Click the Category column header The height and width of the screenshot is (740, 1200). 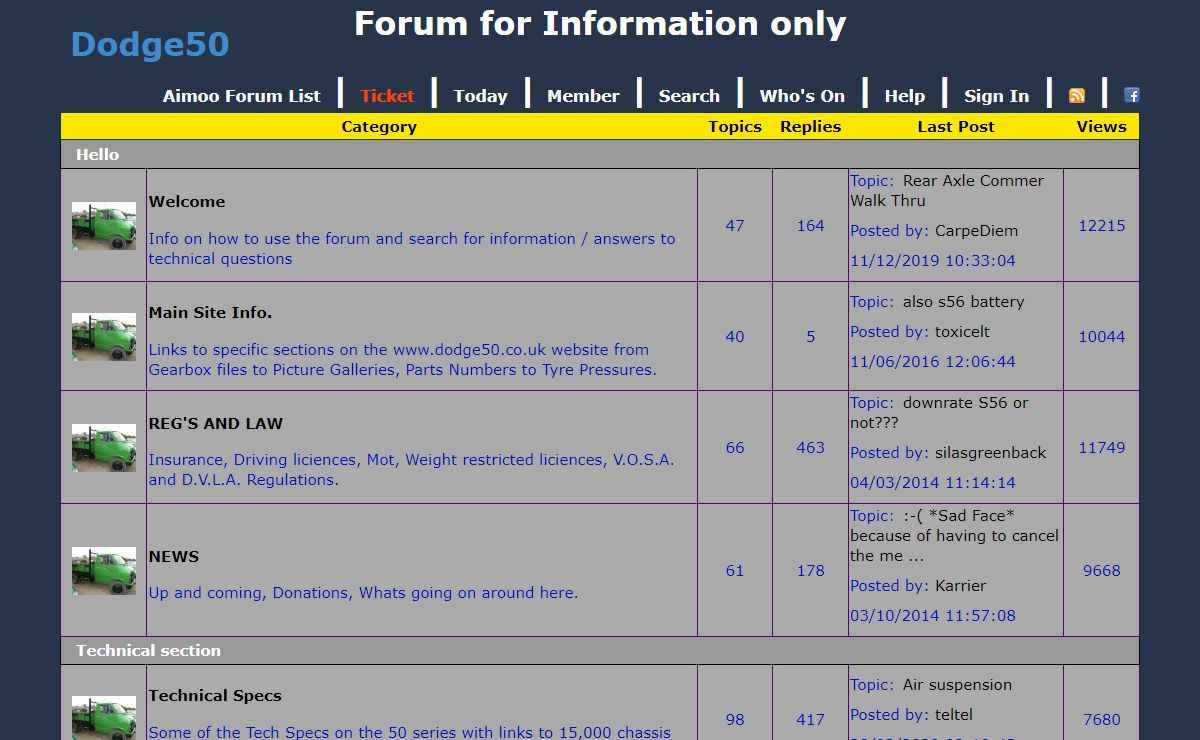coord(379,126)
